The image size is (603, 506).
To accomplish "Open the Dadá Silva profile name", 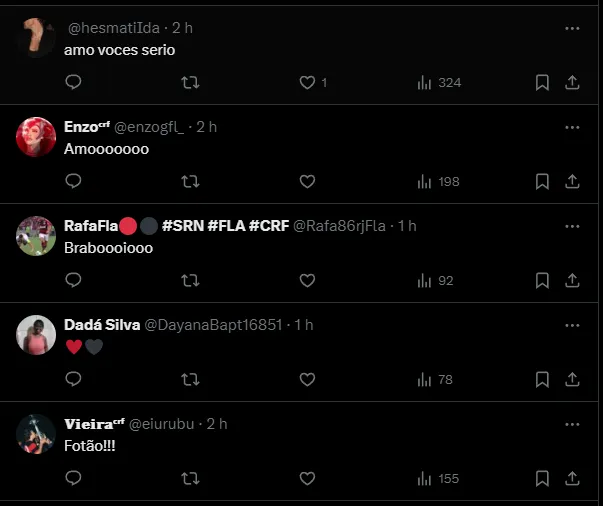I will pyautogui.click(x=101, y=325).
